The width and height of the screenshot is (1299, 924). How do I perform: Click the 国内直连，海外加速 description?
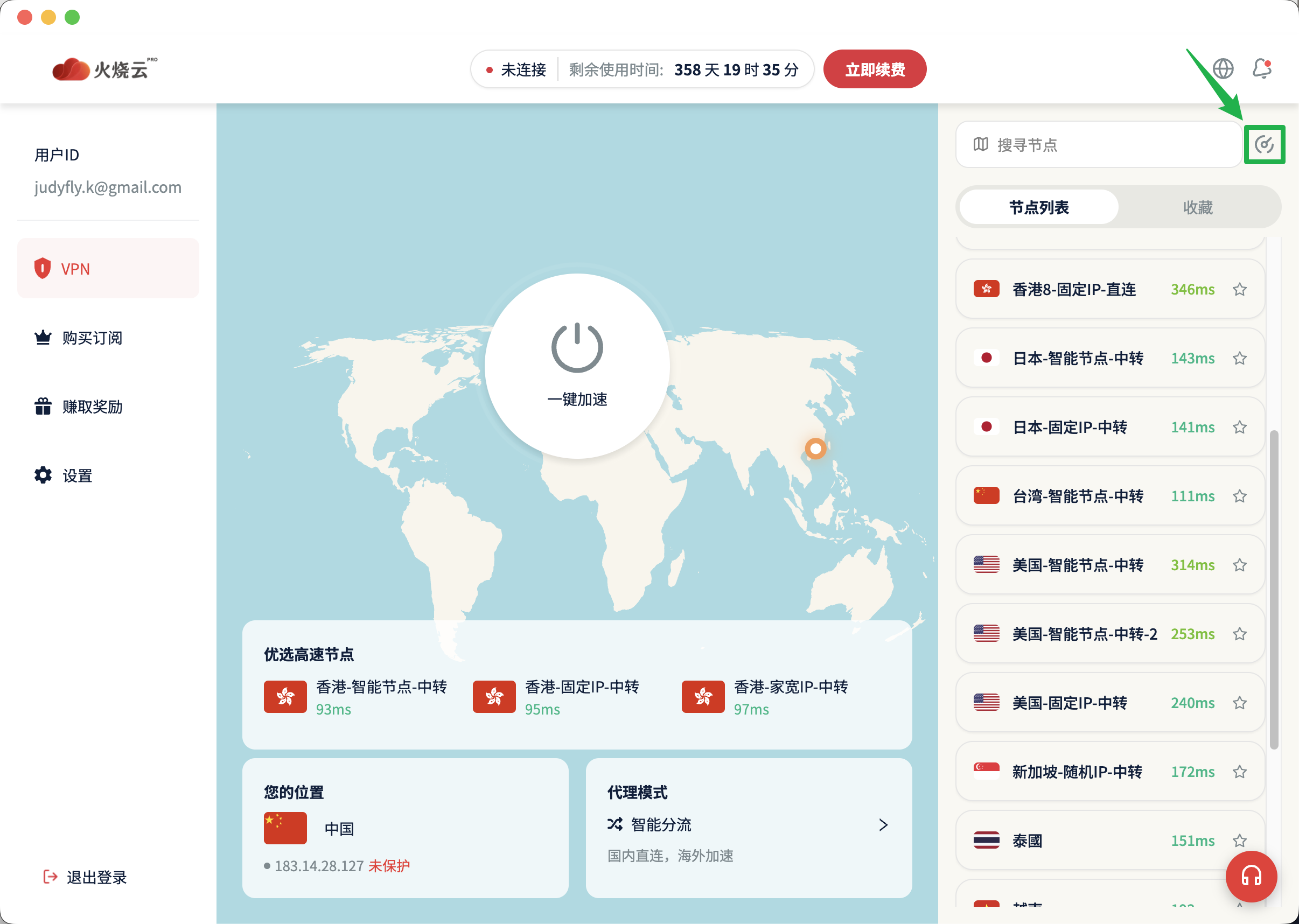671,855
